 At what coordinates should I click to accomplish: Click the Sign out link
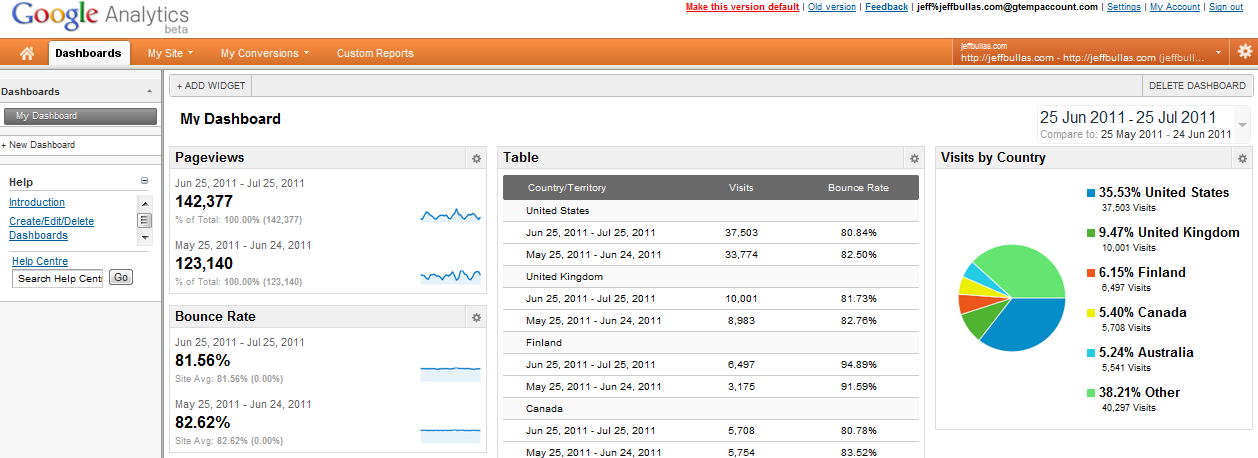pos(1226,7)
